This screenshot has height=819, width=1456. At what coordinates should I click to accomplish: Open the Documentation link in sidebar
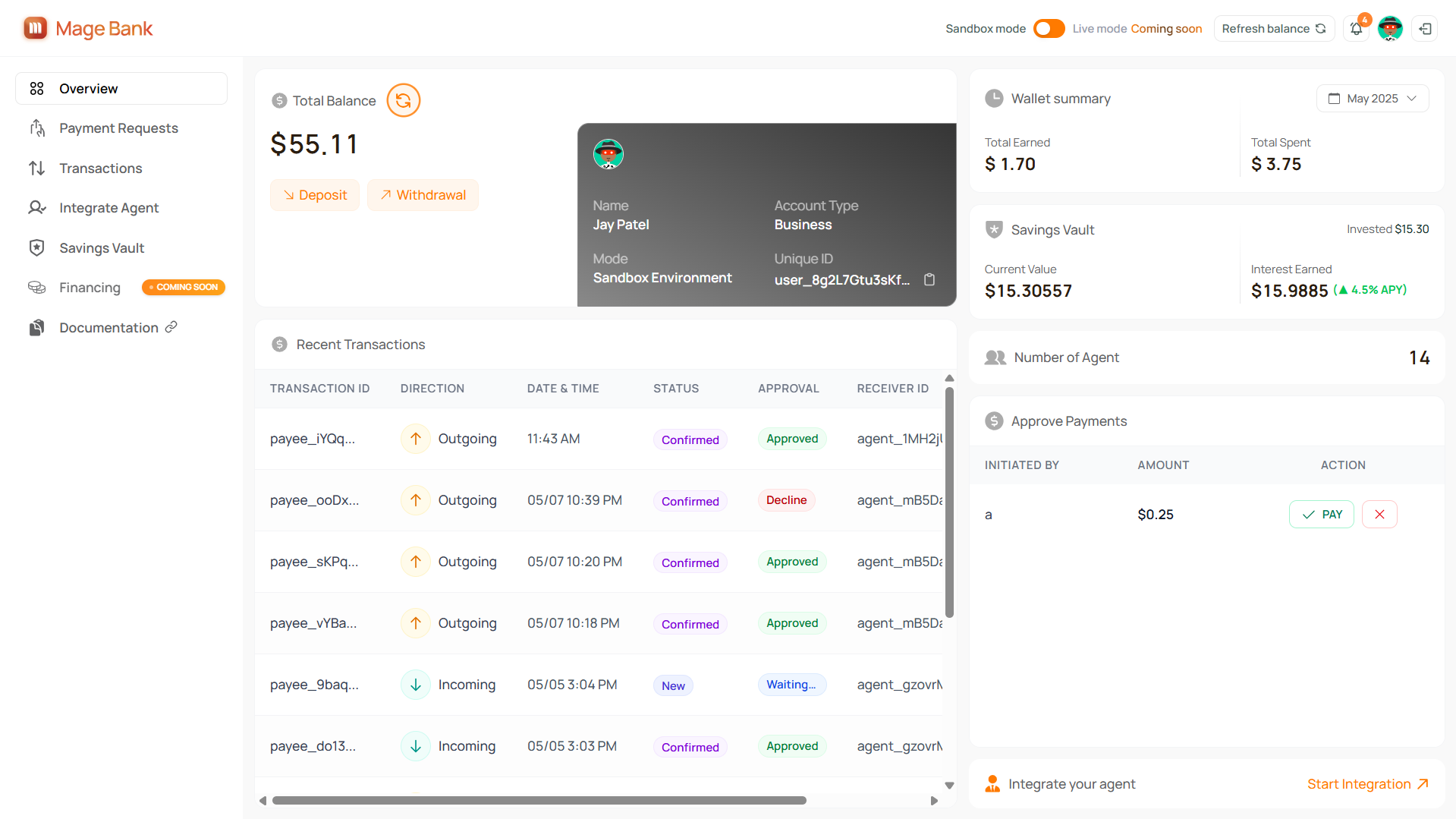(121, 328)
